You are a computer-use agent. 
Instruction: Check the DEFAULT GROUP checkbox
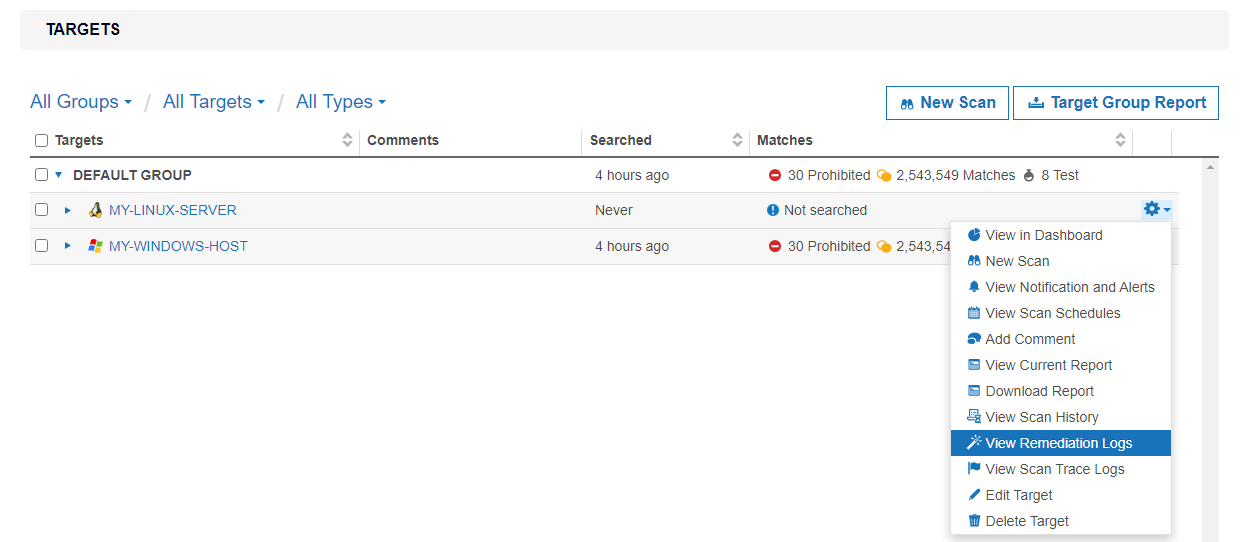point(41,175)
